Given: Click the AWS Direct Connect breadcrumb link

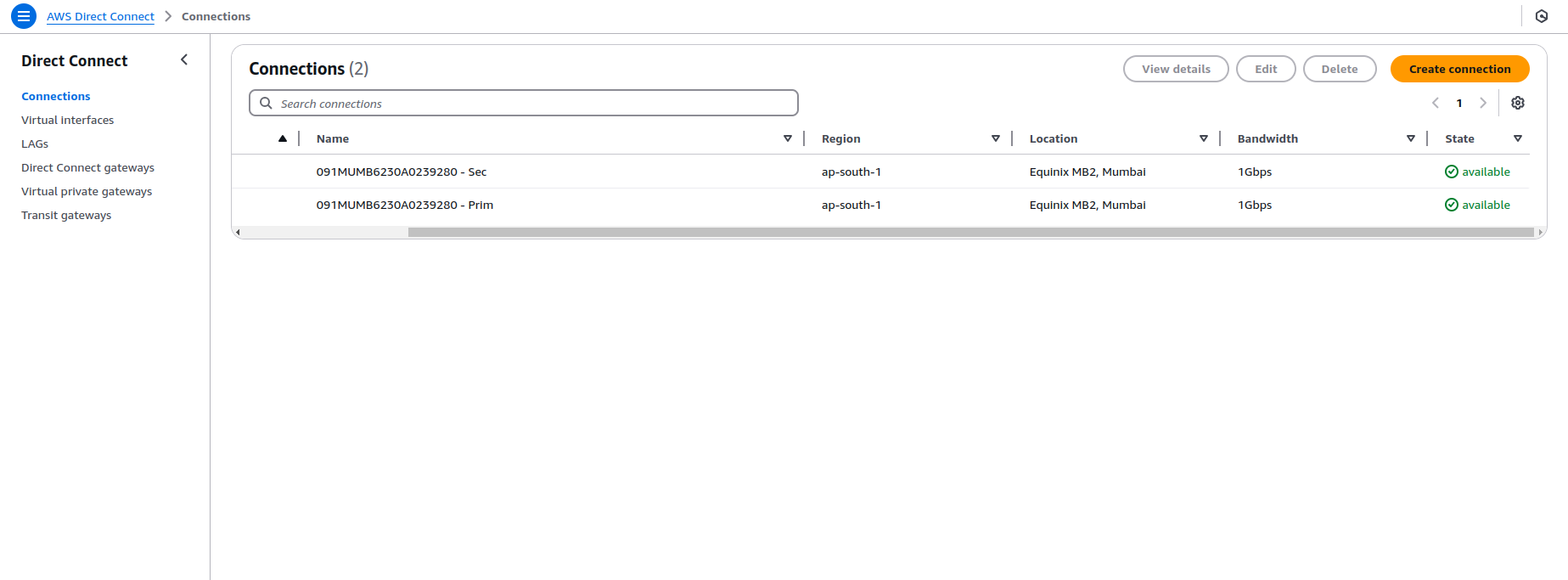Looking at the screenshot, I should [x=100, y=16].
